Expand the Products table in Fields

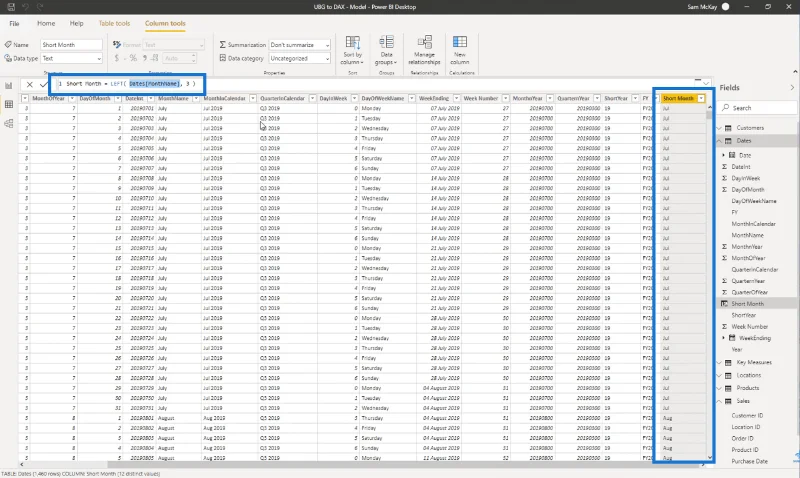[x=719, y=388]
